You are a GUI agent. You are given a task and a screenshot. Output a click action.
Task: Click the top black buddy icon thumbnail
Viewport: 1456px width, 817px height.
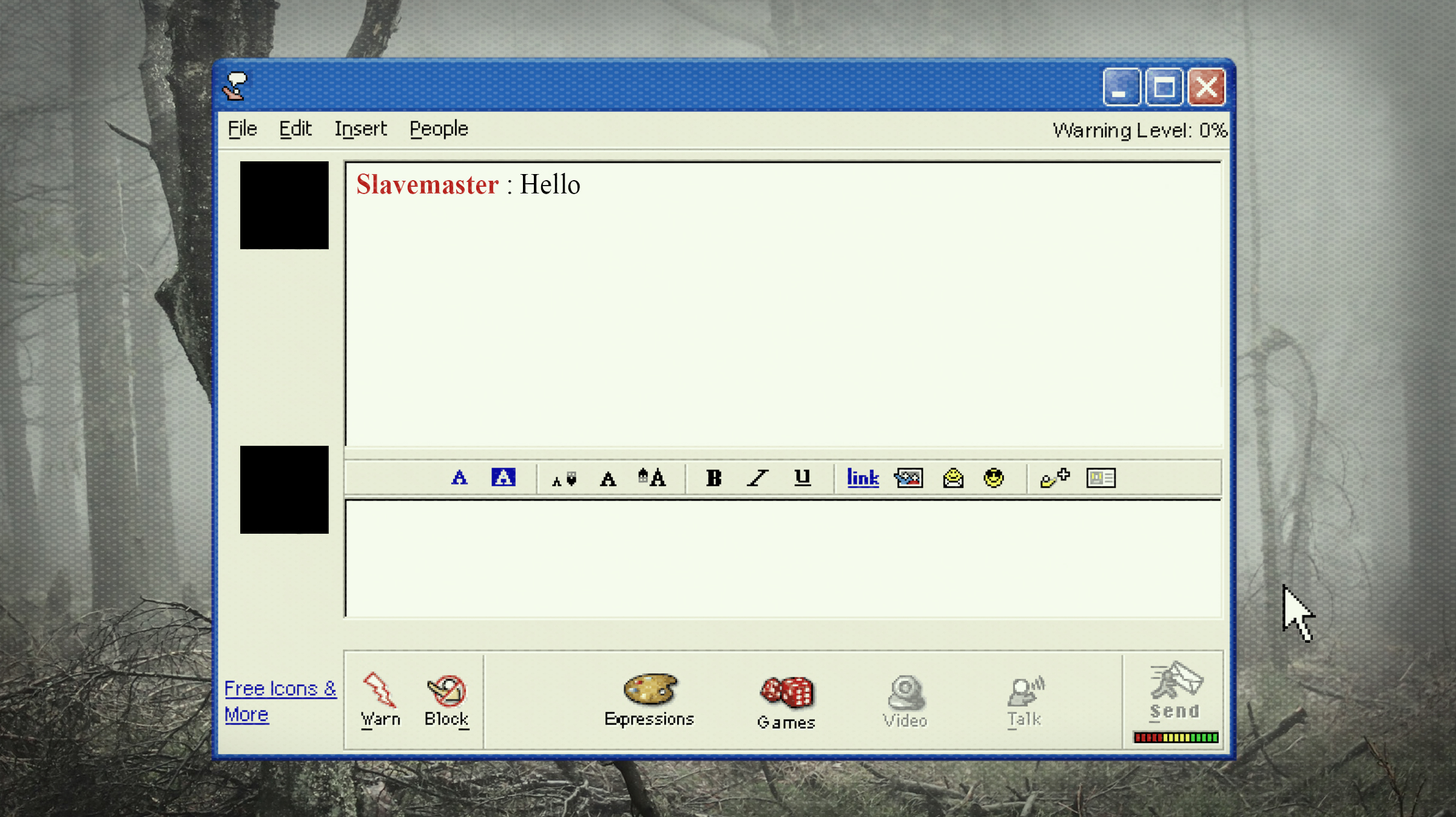coord(284,205)
